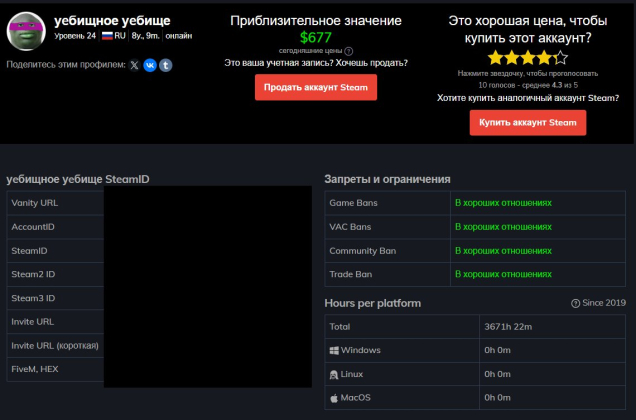The height and width of the screenshot is (420, 636).
Task: Click the Продать аккаунт Steam button
Action: 316,87
